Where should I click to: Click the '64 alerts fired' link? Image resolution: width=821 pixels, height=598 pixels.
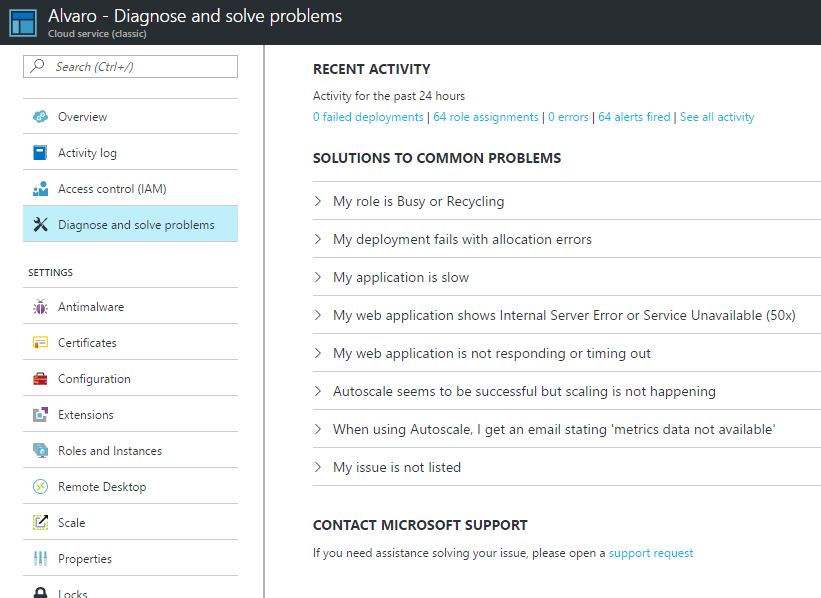coord(634,117)
